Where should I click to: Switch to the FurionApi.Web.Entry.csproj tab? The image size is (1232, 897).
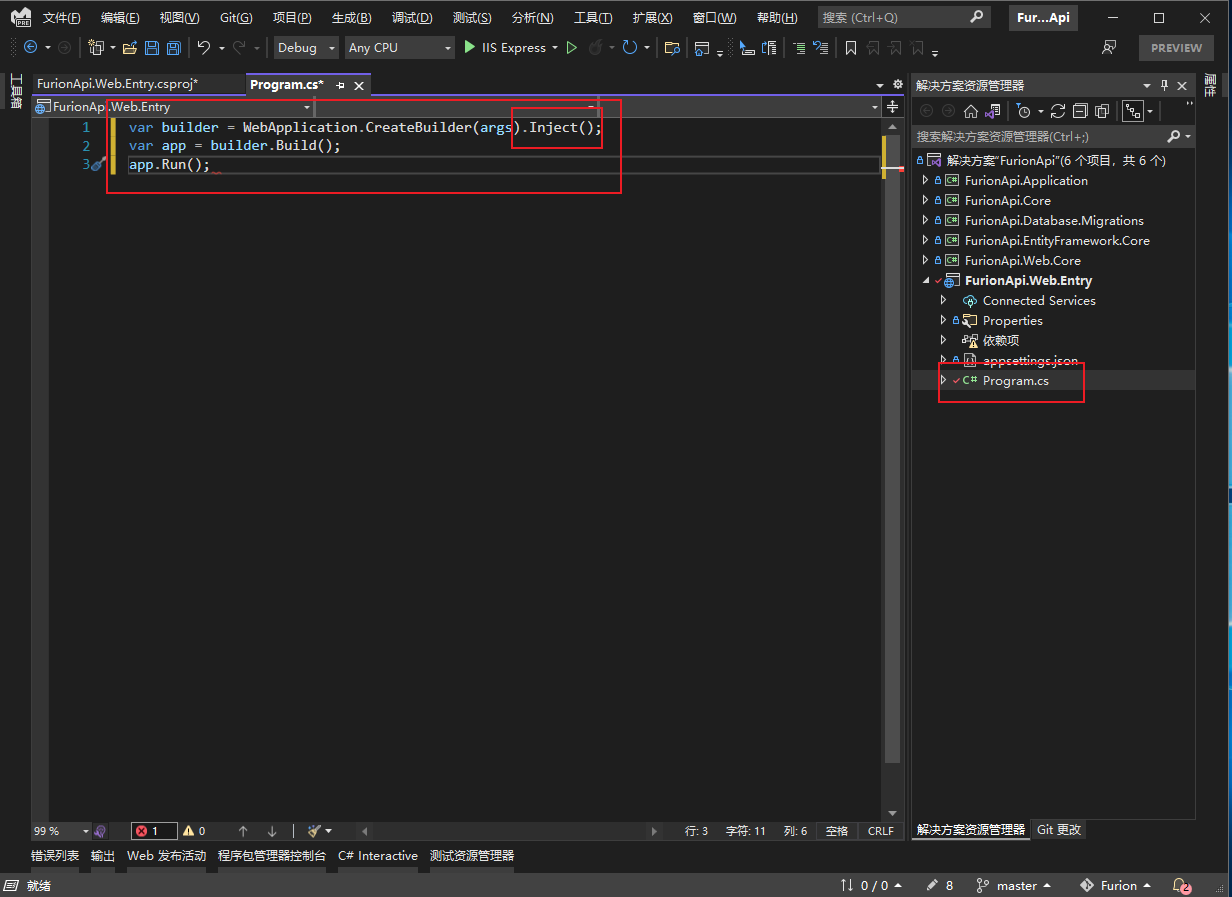117,85
